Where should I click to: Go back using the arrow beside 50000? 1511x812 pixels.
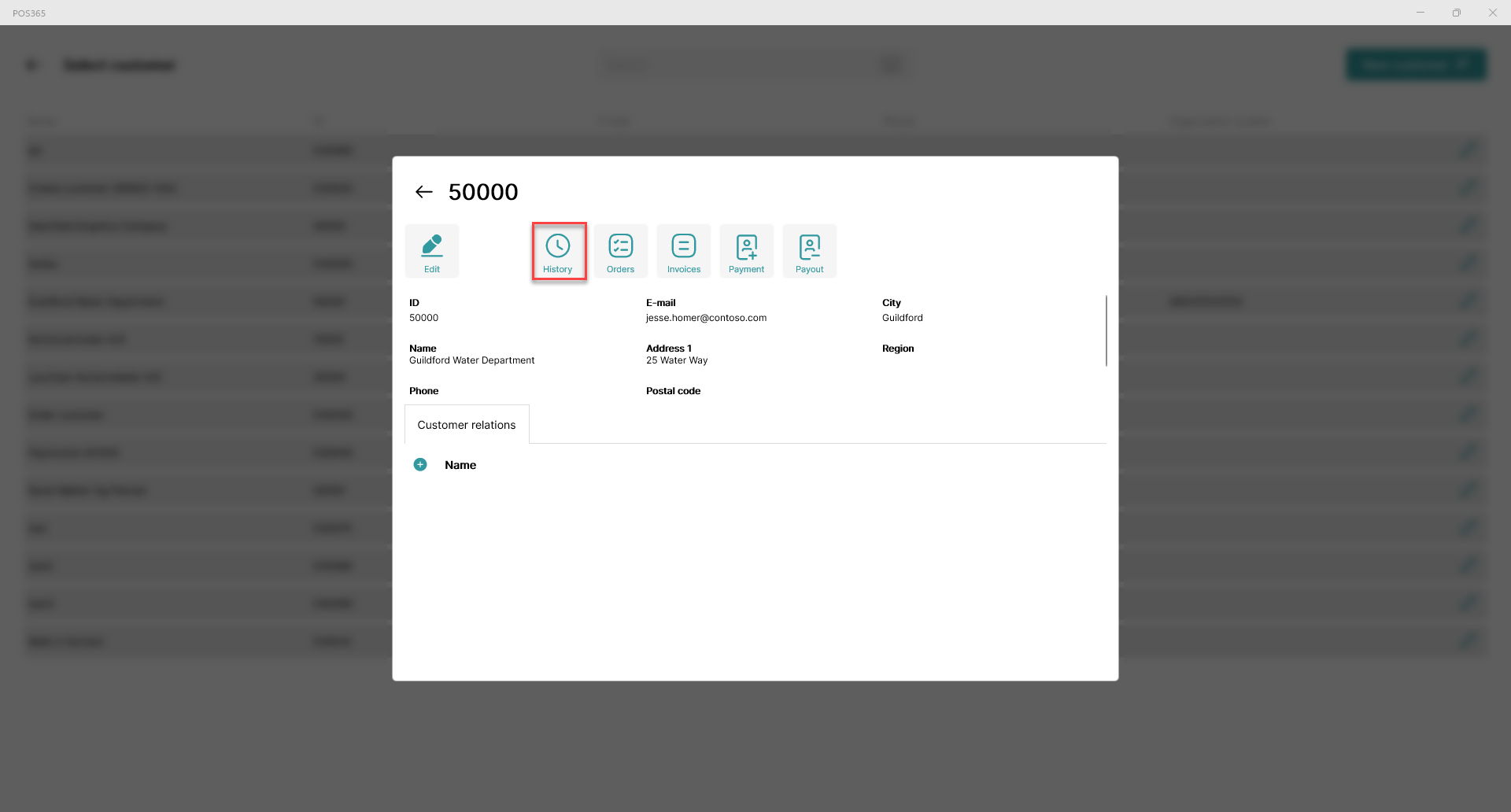pos(423,192)
